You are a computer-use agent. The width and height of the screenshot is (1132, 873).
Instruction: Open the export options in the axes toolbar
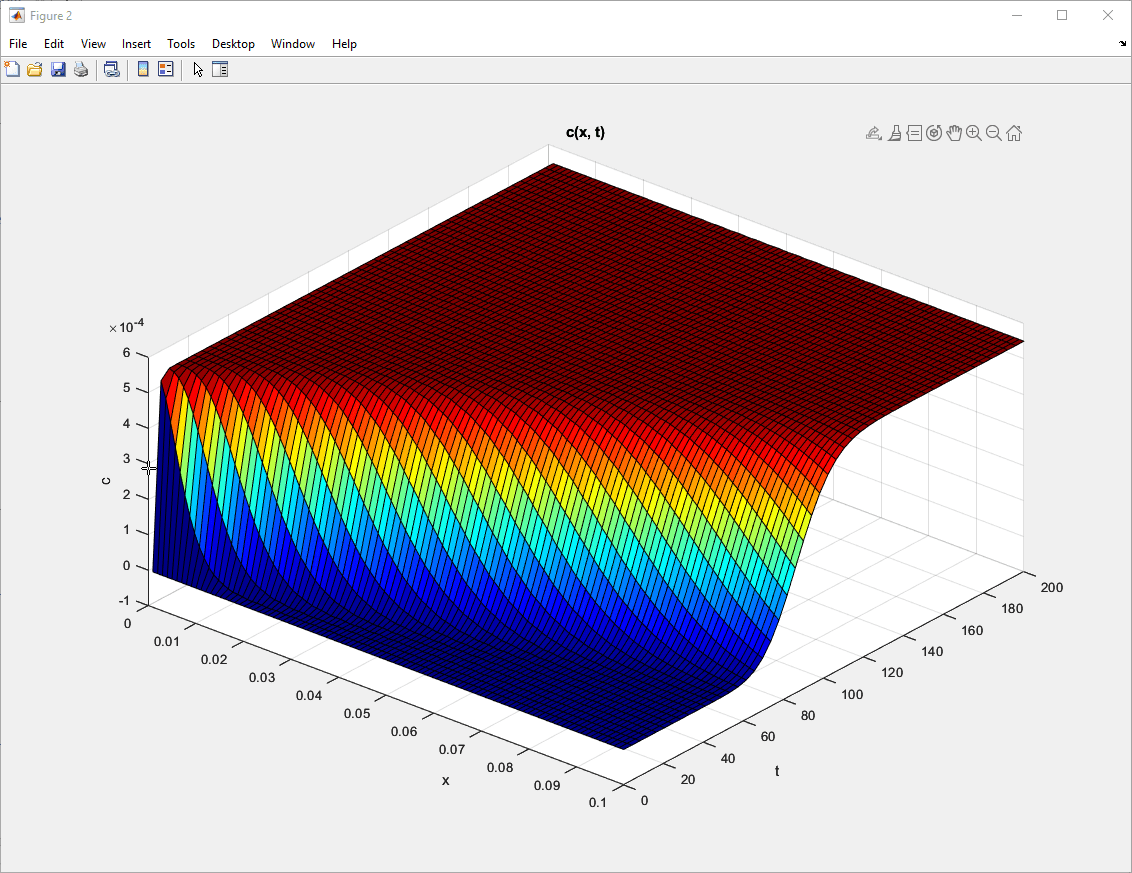(873, 132)
